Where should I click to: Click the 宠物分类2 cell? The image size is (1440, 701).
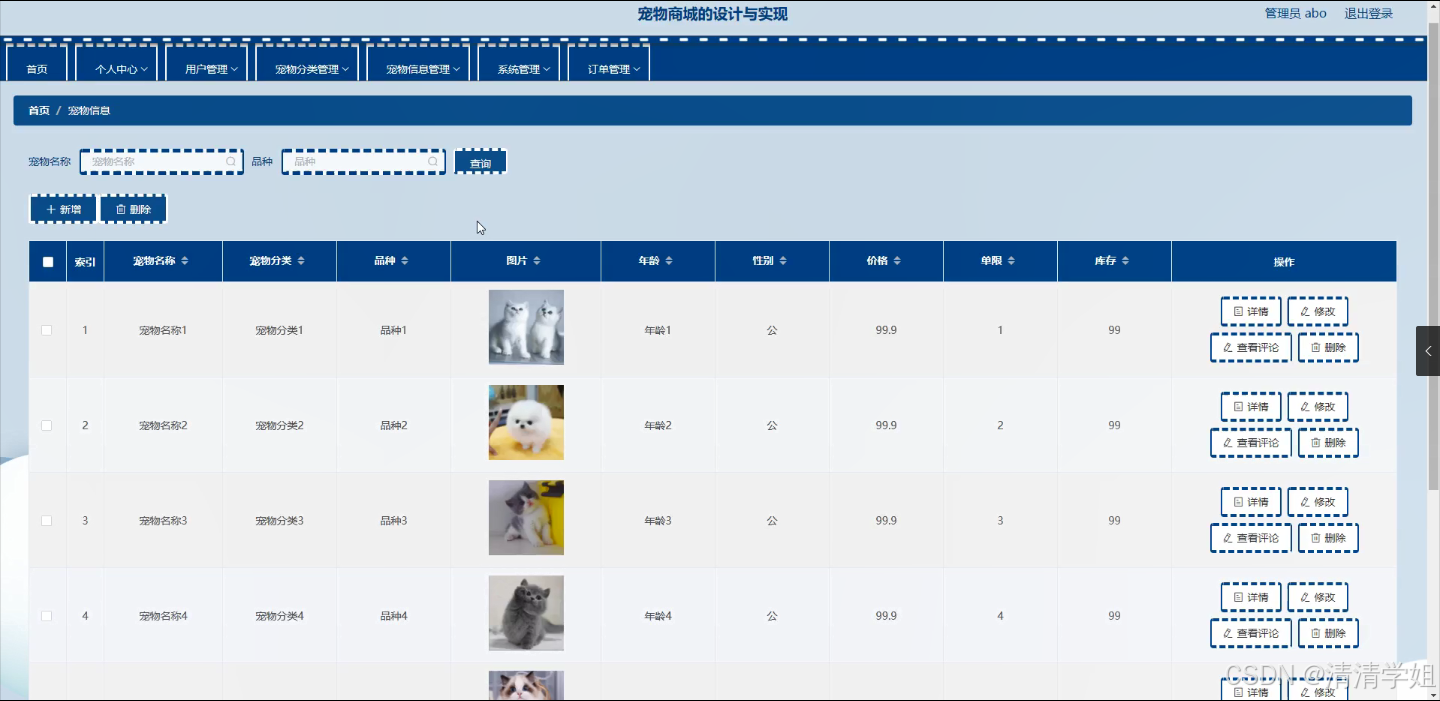tap(279, 425)
